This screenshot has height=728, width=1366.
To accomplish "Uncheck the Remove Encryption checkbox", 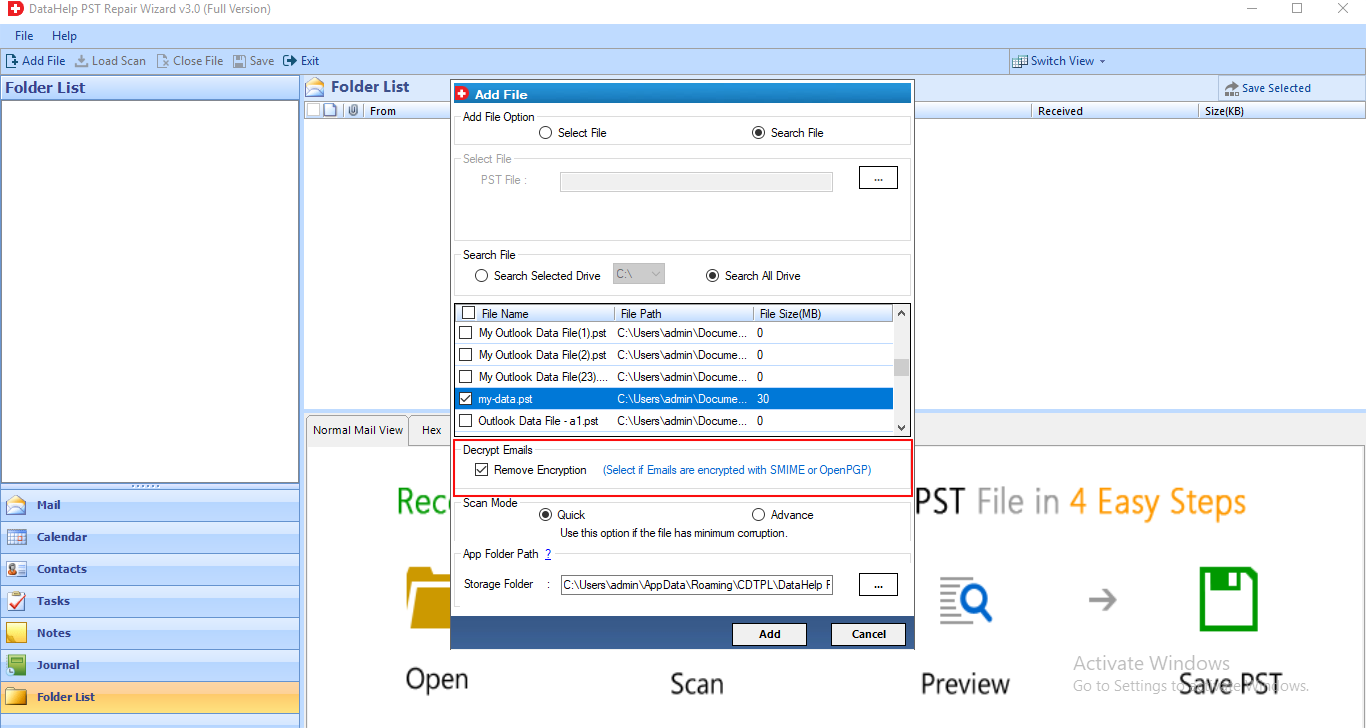I will [x=482, y=470].
